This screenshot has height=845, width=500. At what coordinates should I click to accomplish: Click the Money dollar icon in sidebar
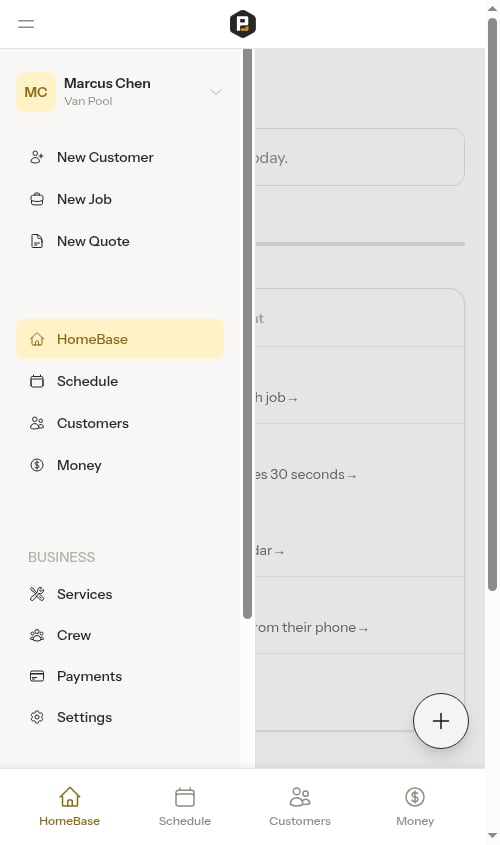pos(37,465)
